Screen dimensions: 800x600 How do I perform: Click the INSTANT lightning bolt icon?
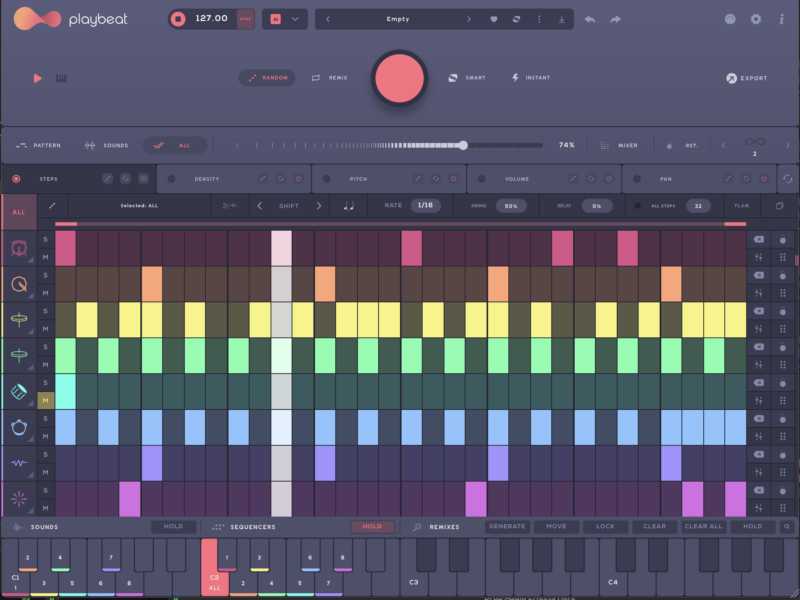pos(513,77)
